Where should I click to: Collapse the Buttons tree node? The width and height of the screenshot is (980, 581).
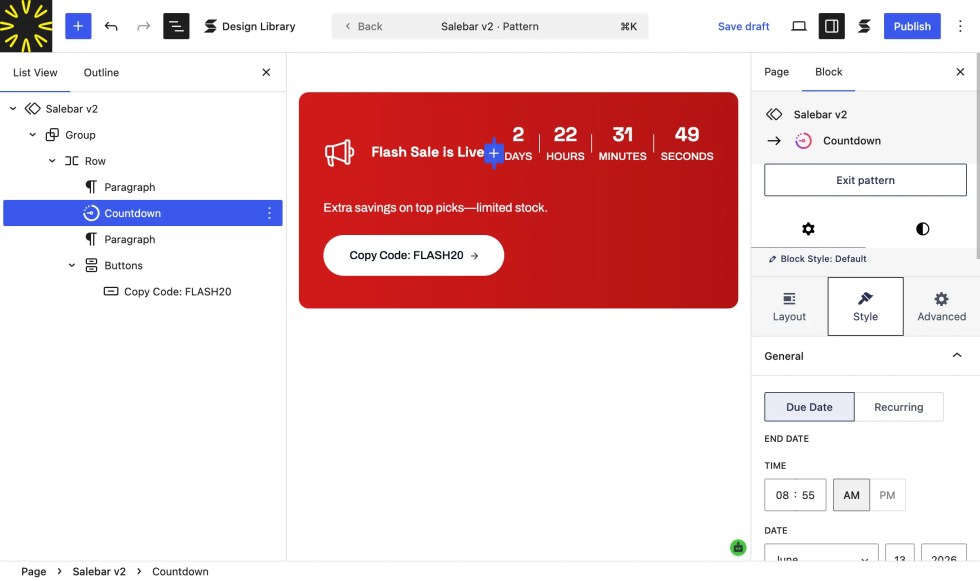(x=72, y=266)
